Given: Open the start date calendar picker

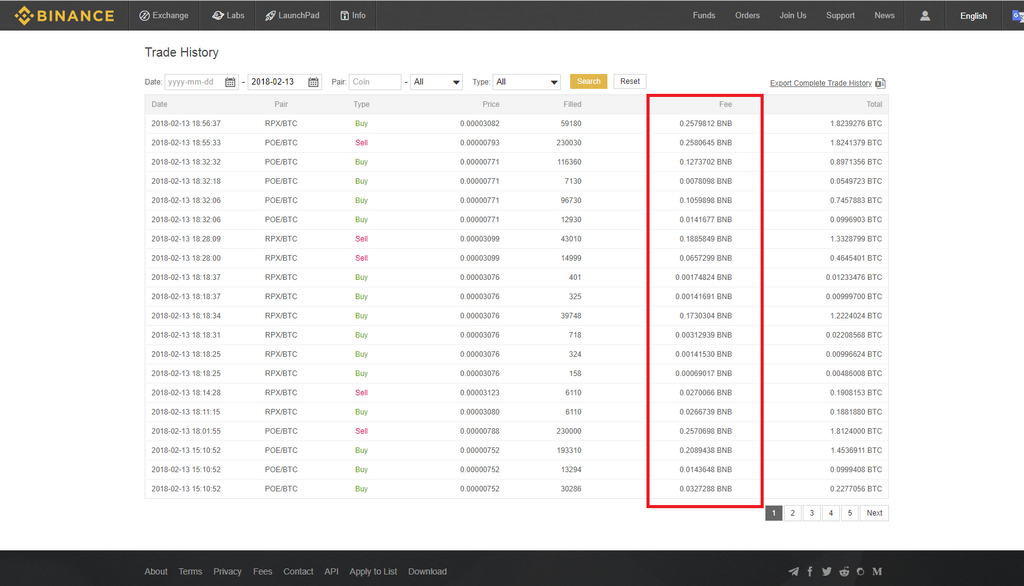Looking at the screenshot, I should tap(231, 82).
